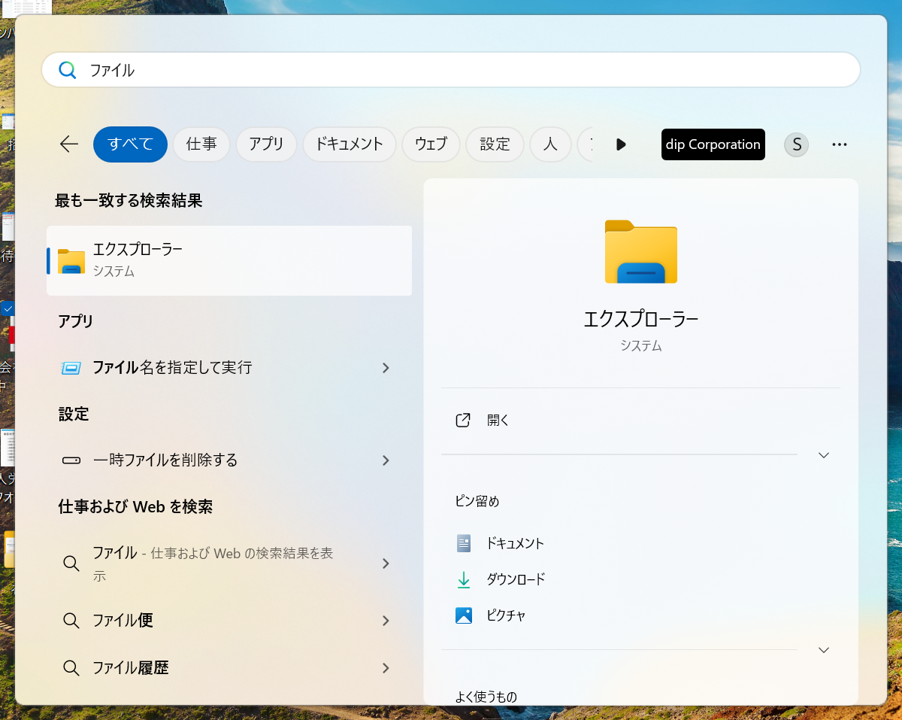Viewport: 902px width, 720px height.
Task: Click the ドキュメント document icon
Action: click(x=464, y=543)
